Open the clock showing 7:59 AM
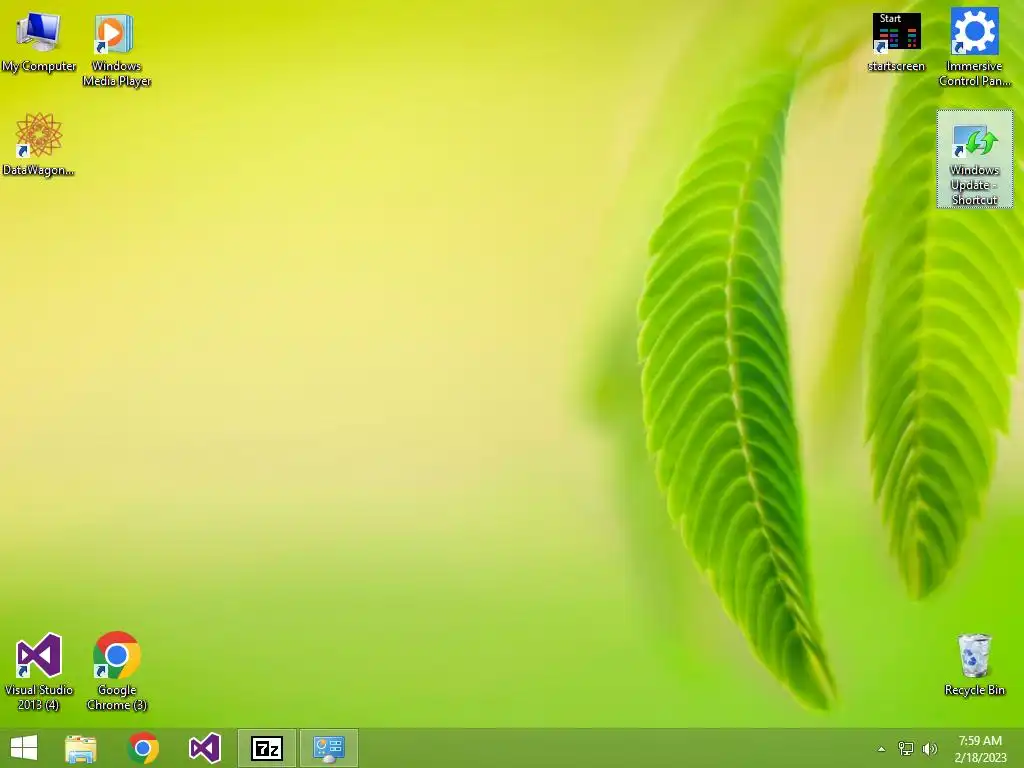Viewport: 1024px width, 768px height. click(x=980, y=741)
